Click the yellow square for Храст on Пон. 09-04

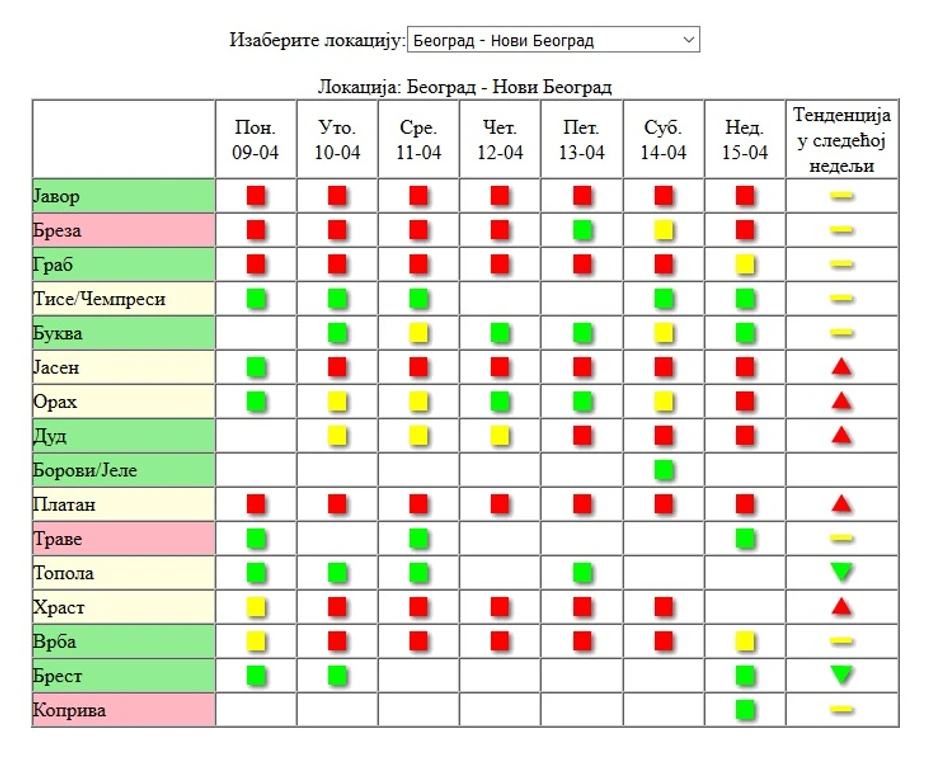click(256, 607)
